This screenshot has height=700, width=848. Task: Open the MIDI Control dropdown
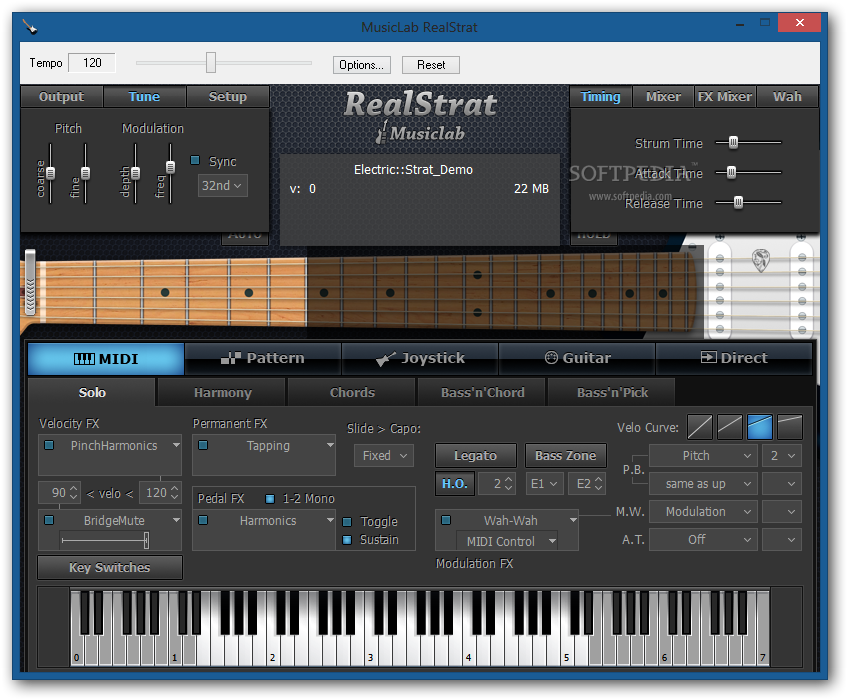[x=507, y=541]
